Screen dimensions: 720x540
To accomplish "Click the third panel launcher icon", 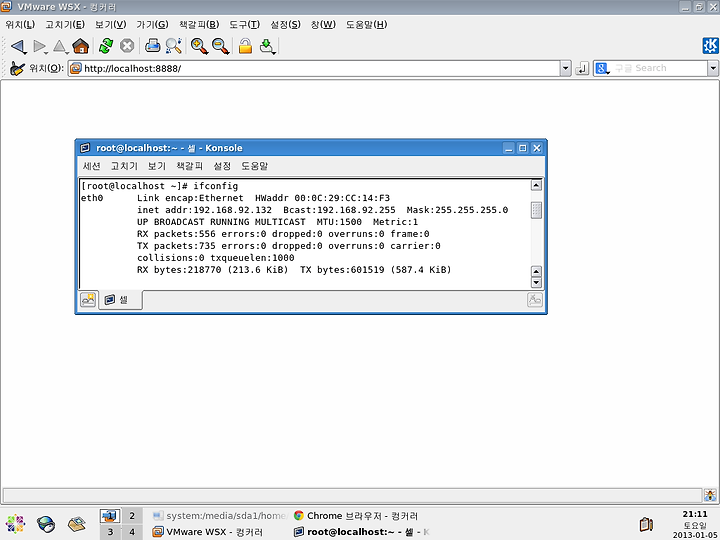I will pos(77,524).
